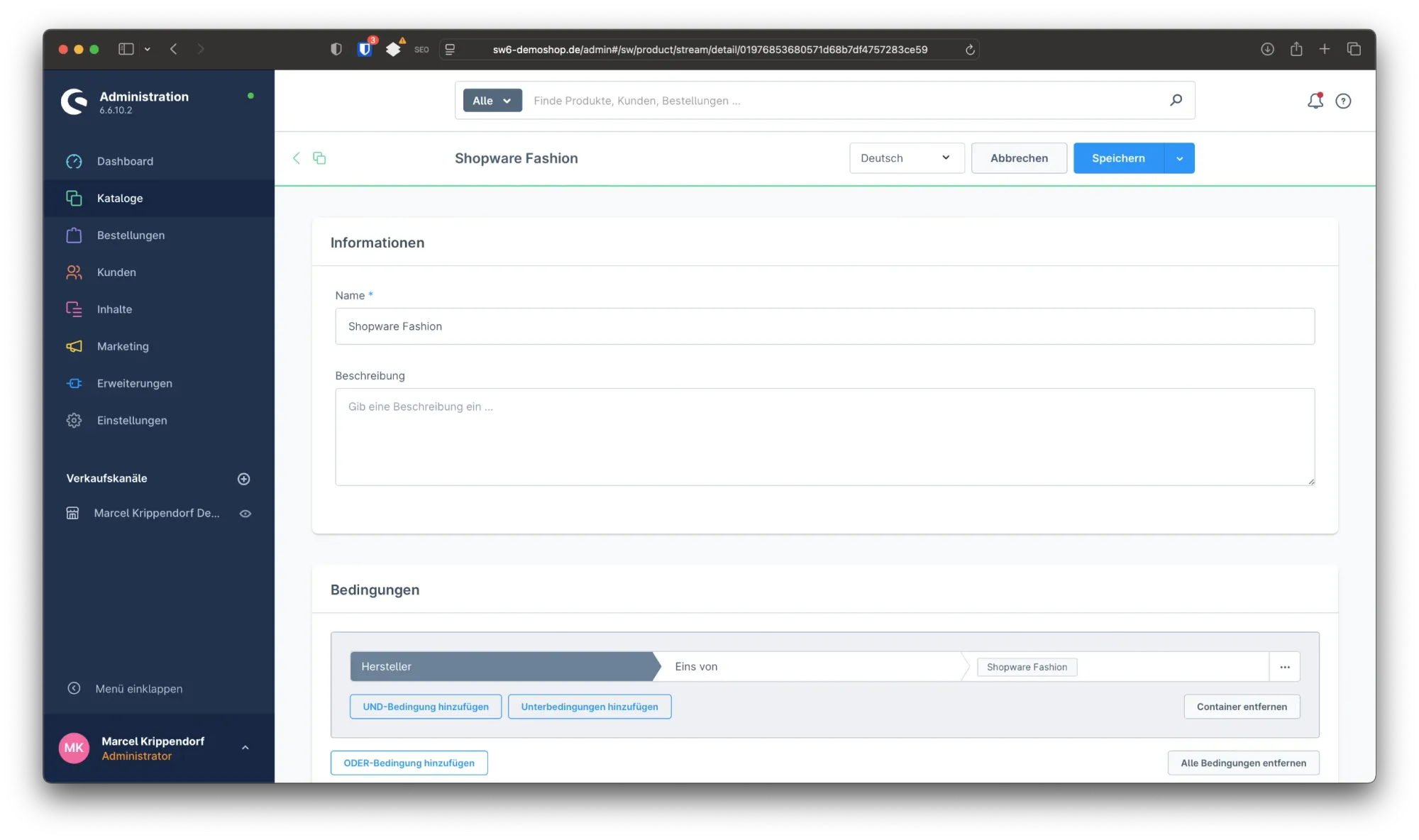The image size is (1419, 840).
Task: Click the Erweiterungen plug icon
Action: point(74,383)
